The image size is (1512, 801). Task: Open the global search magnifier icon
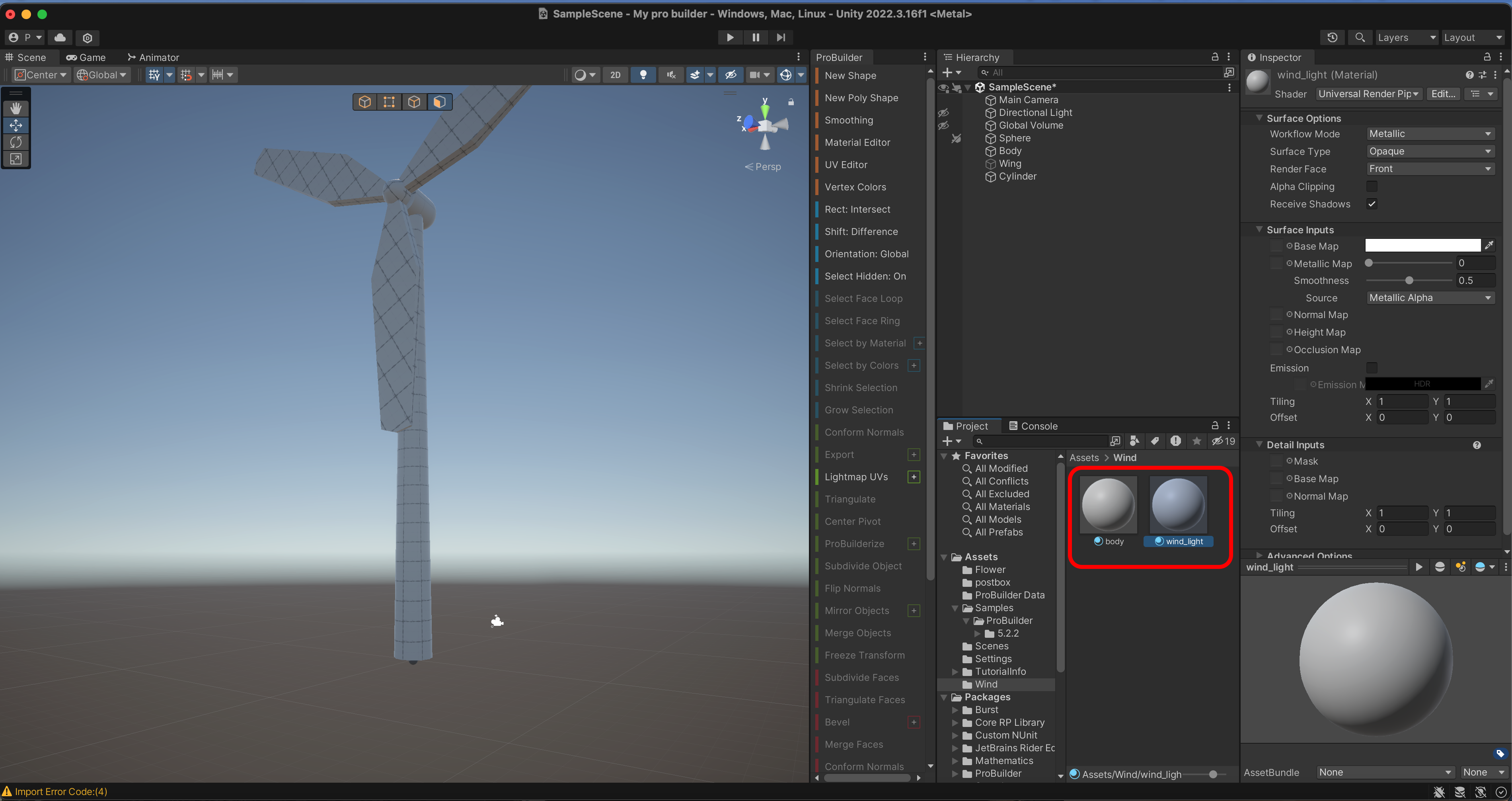pyautogui.click(x=1359, y=37)
